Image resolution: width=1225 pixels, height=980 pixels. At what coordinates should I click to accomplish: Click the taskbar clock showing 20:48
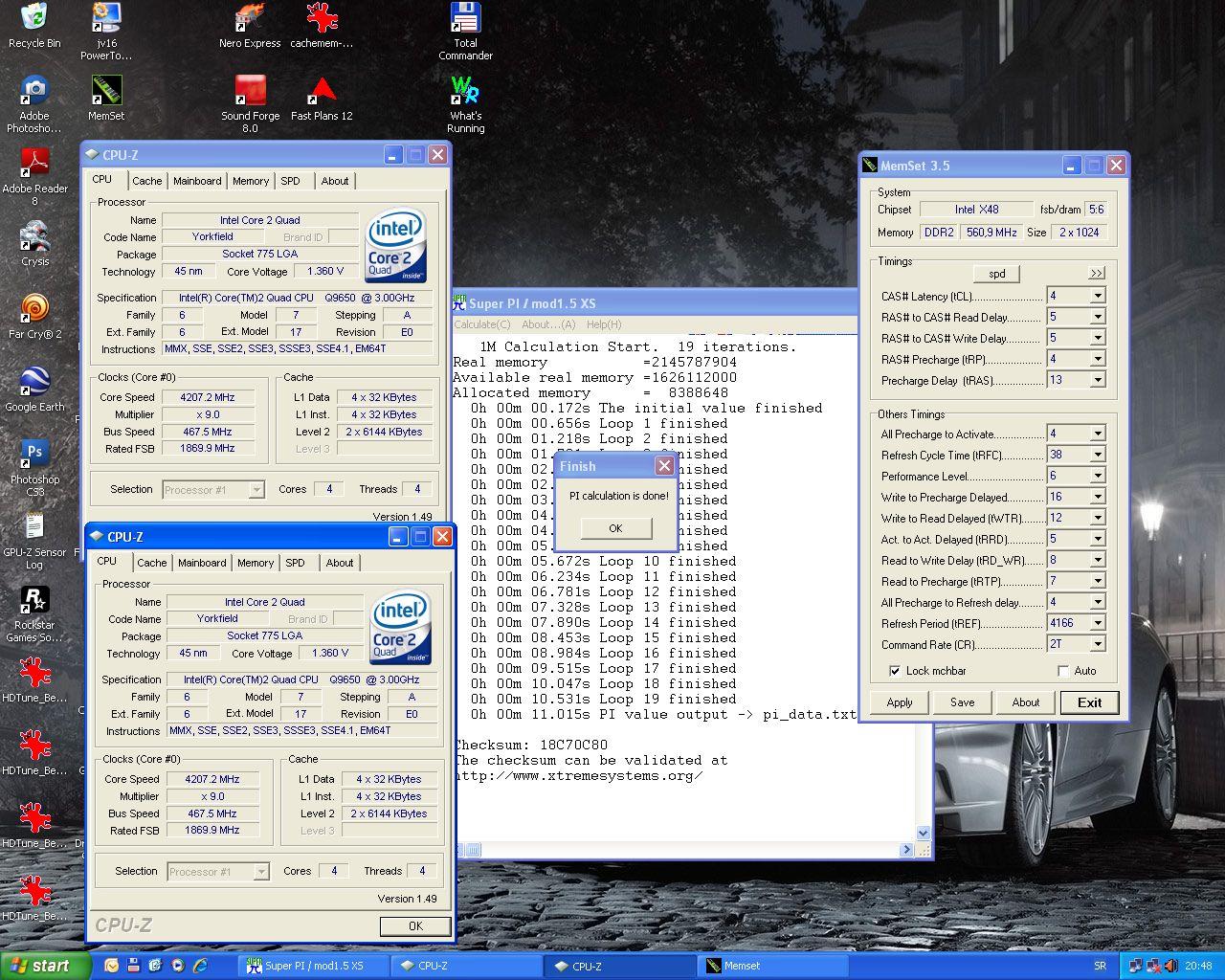tap(1197, 966)
